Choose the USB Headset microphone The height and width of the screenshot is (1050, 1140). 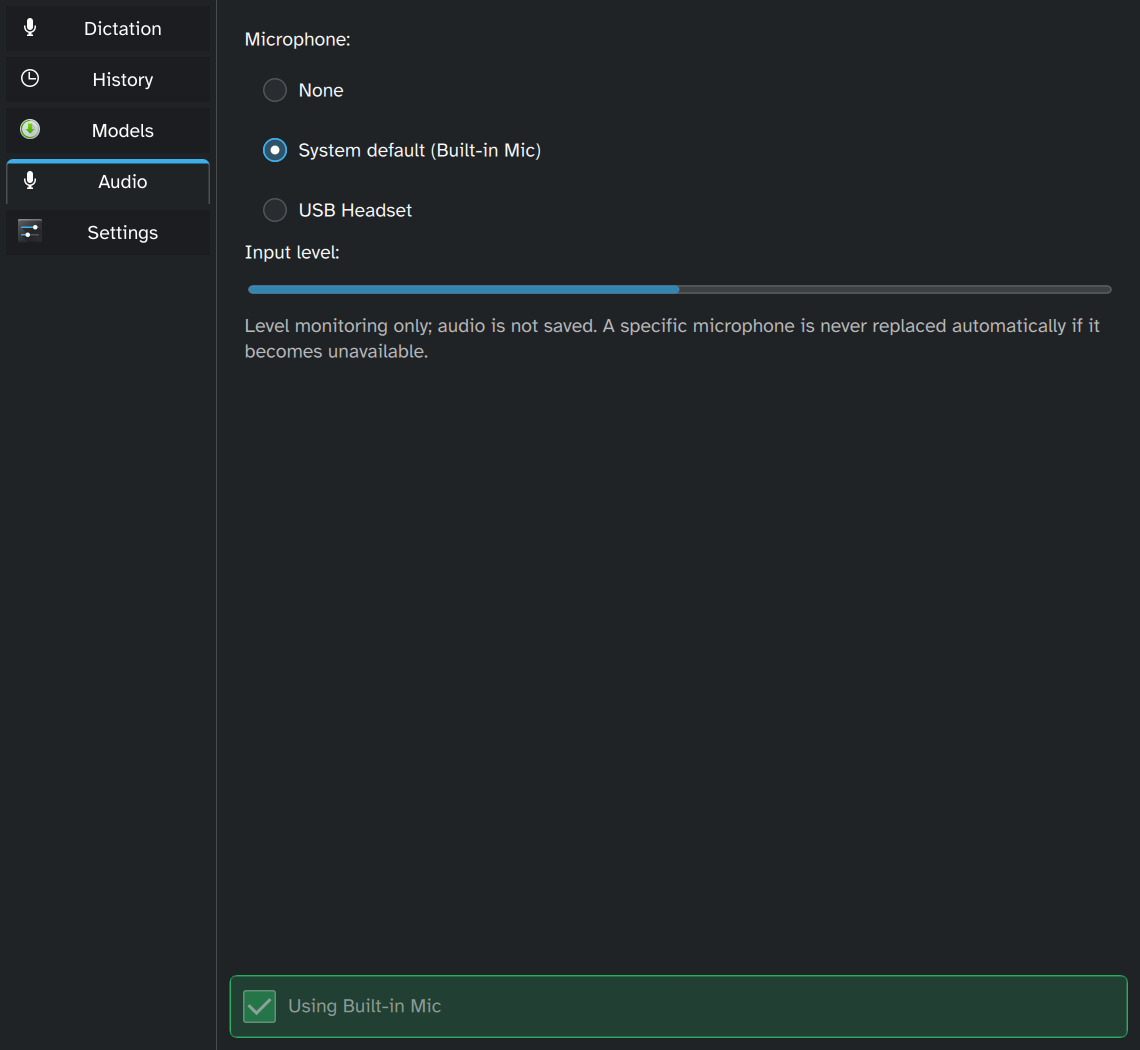(x=337, y=210)
